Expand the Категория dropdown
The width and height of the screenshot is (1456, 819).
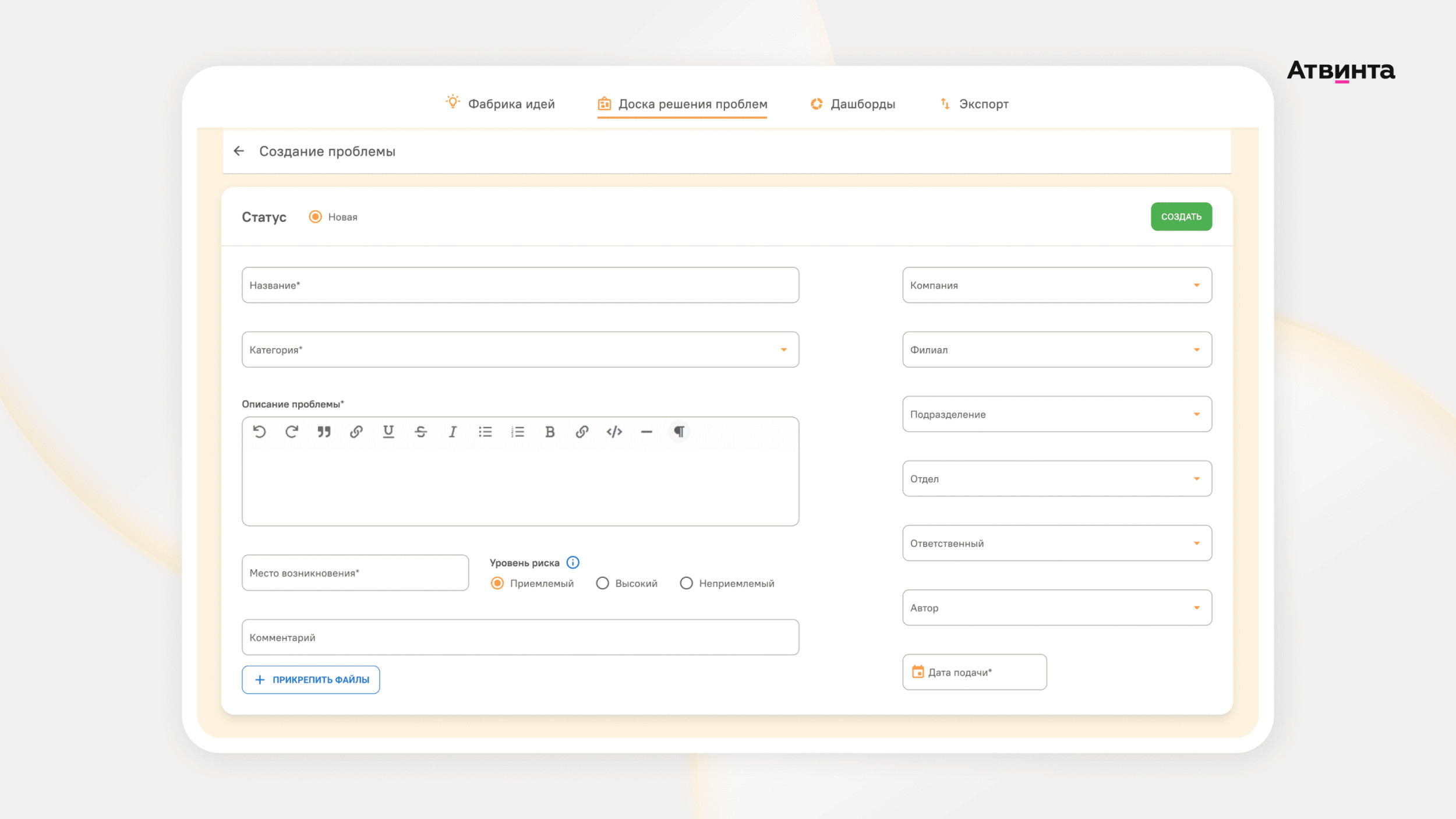pyautogui.click(x=783, y=350)
